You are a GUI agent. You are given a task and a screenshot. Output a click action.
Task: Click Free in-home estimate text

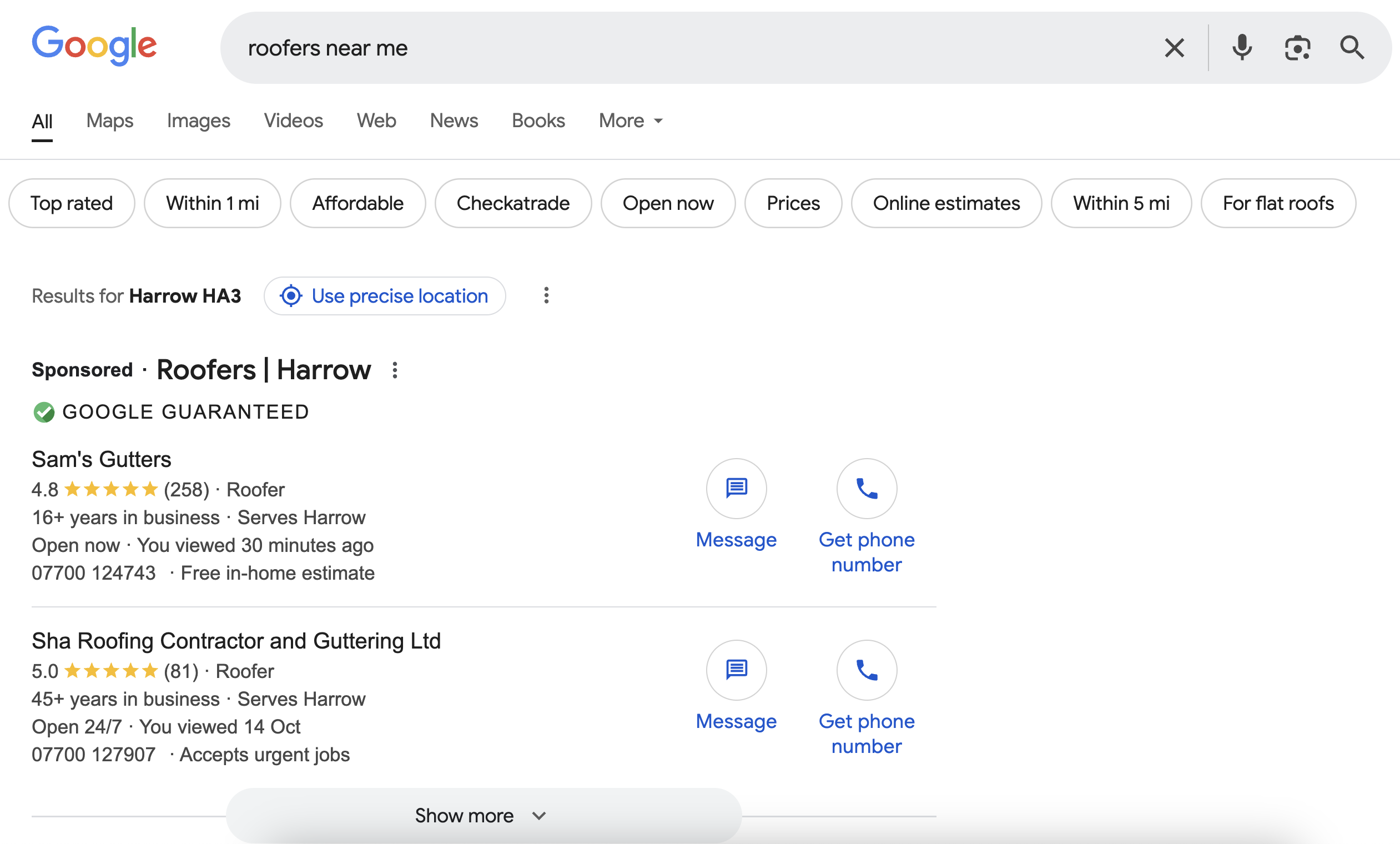pyautogui.click(x=277, y=573)
